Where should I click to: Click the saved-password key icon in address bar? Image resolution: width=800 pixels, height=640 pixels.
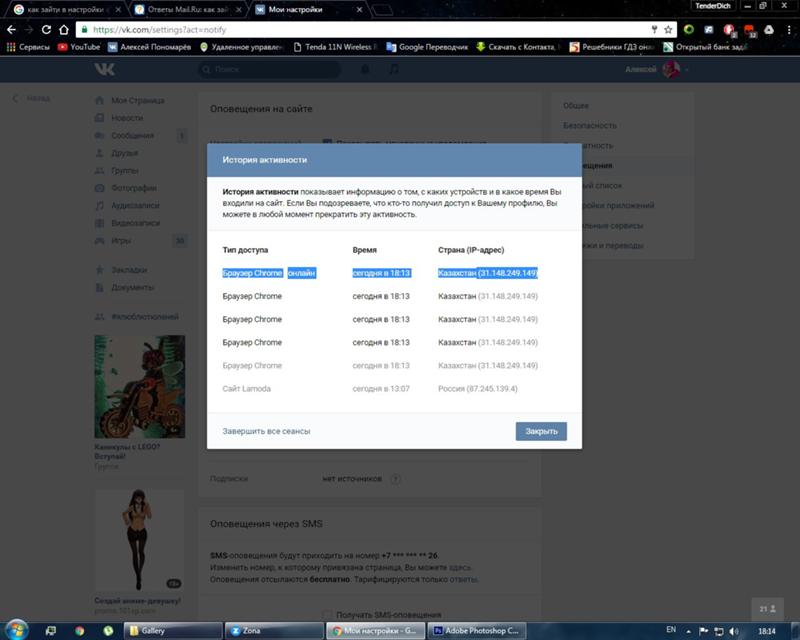coord(654,30)
